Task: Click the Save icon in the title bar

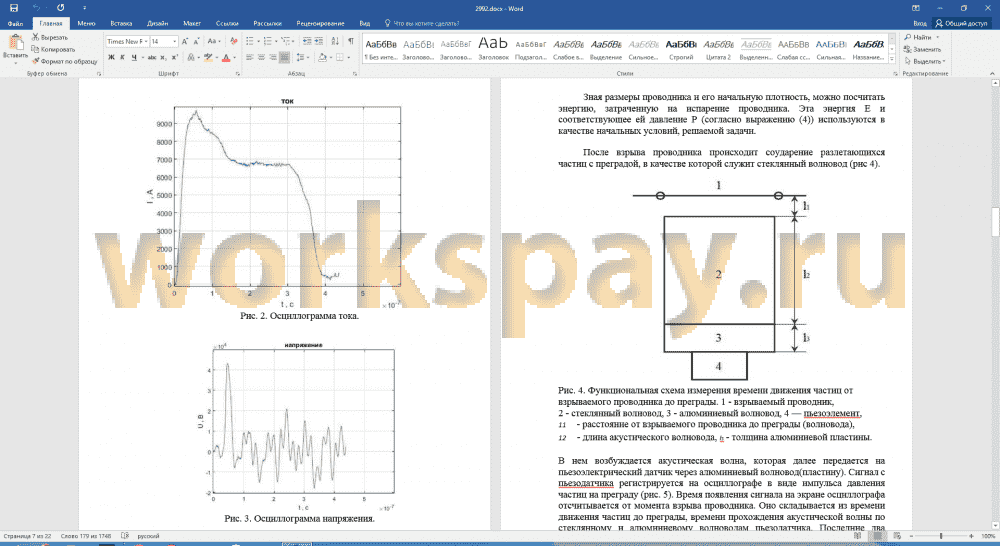Action: coord(13,8)
